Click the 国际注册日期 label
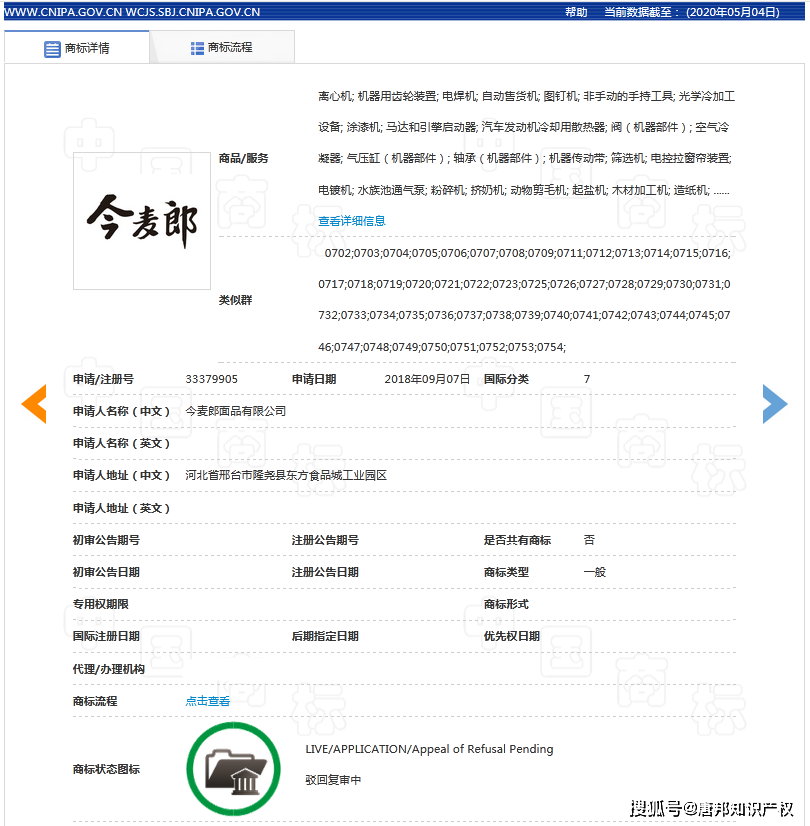This screenshot has width=810, height=826. point(106,636)
